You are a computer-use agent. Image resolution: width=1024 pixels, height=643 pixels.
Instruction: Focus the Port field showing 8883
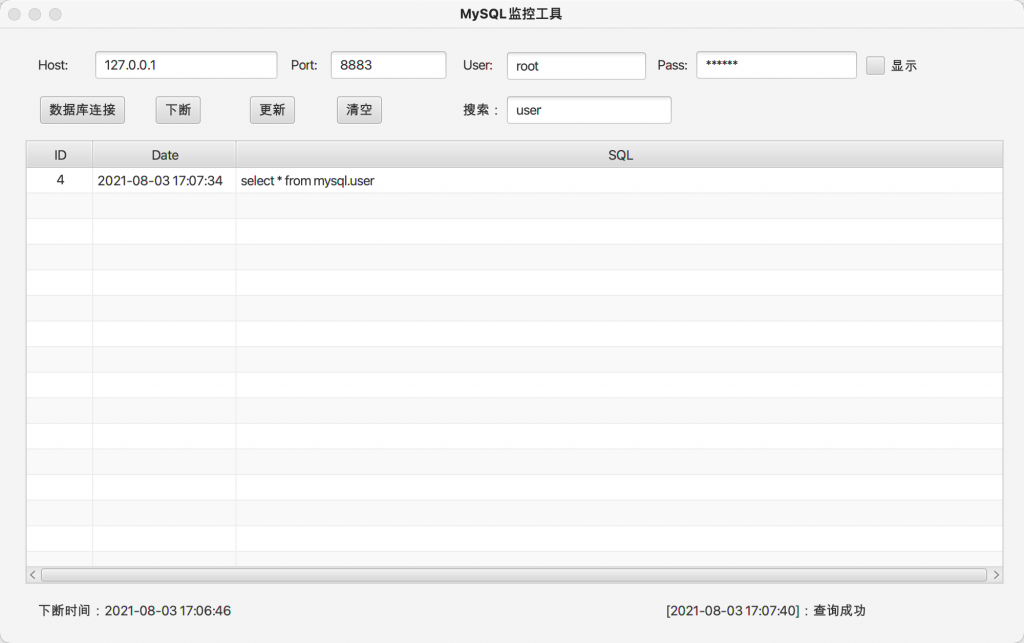(x=389, y=65)
